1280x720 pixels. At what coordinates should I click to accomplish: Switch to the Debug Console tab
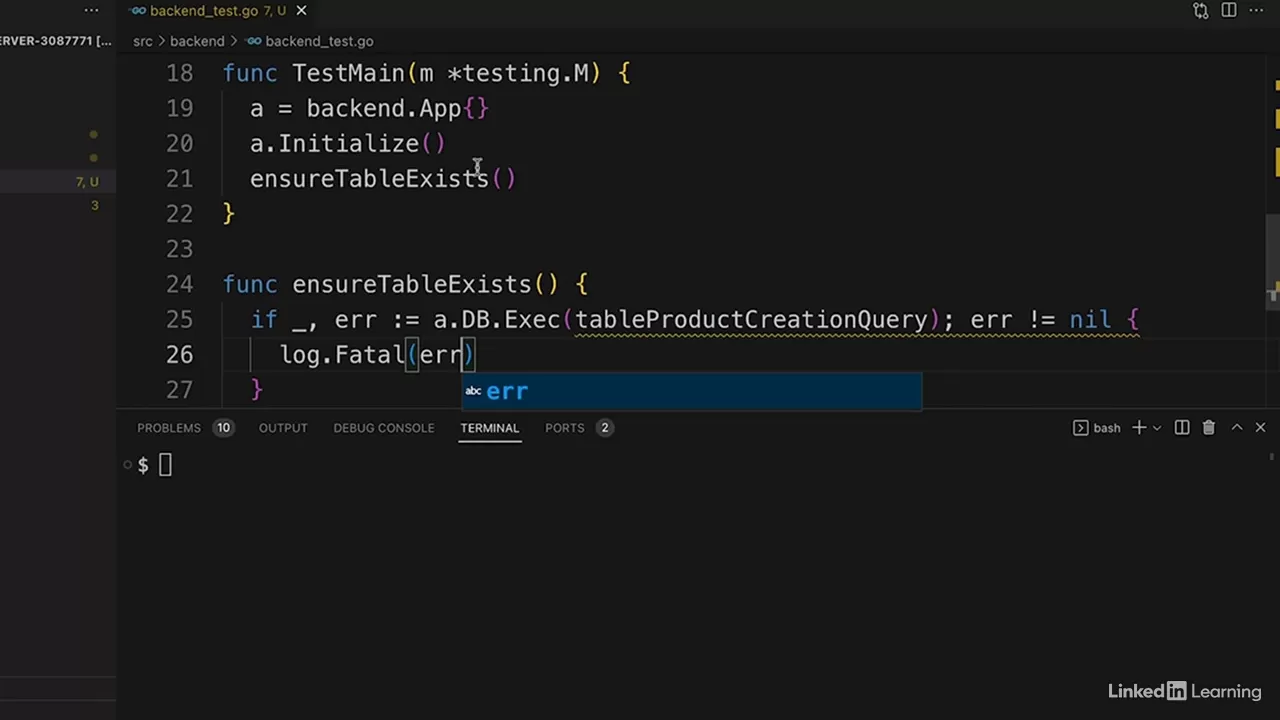pos(383,428)
